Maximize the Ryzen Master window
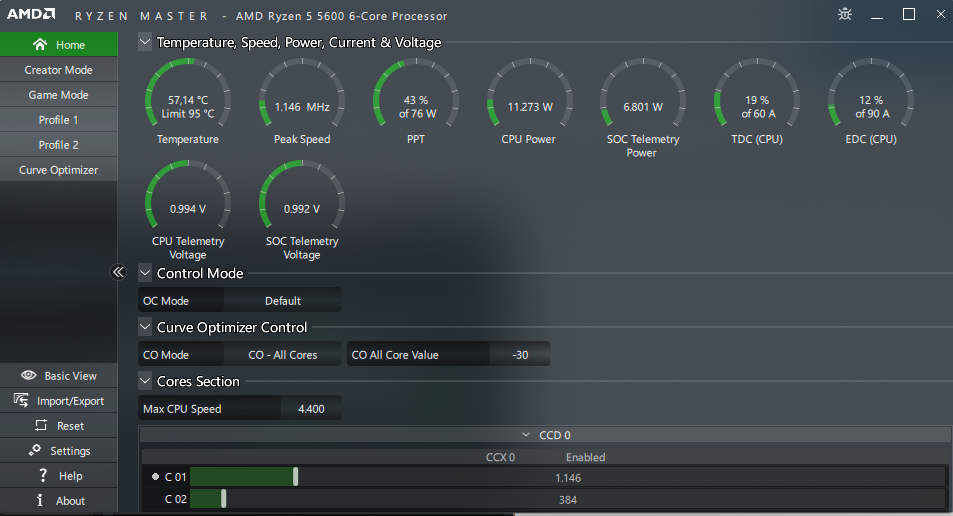 909,14
